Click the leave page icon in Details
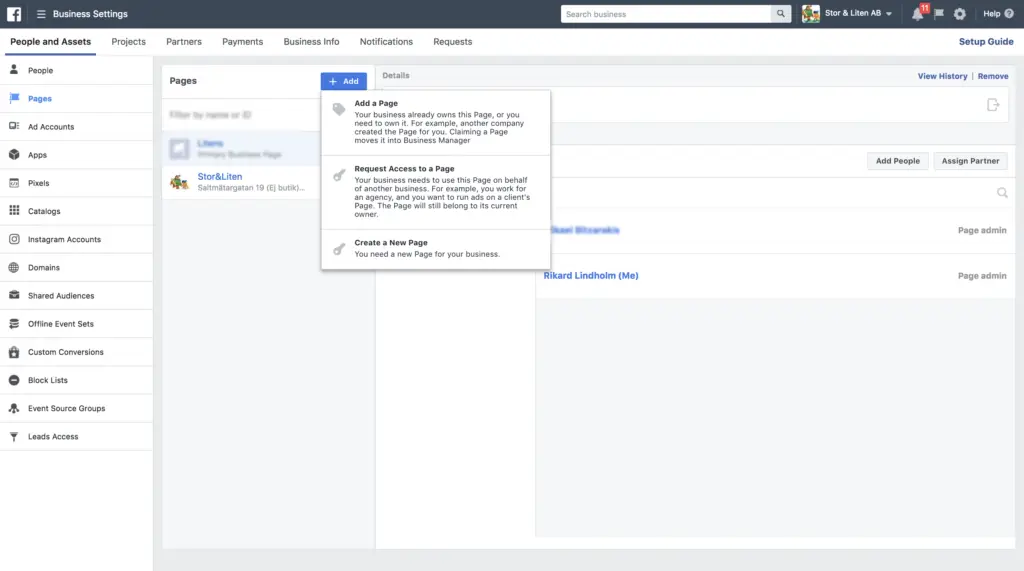The height and width of the screenshot is (571, 1024). tap(993, 105)
